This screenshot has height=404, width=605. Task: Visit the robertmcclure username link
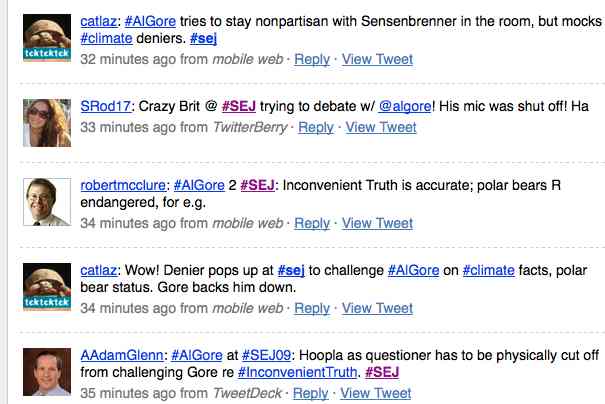tap(123, 185)
